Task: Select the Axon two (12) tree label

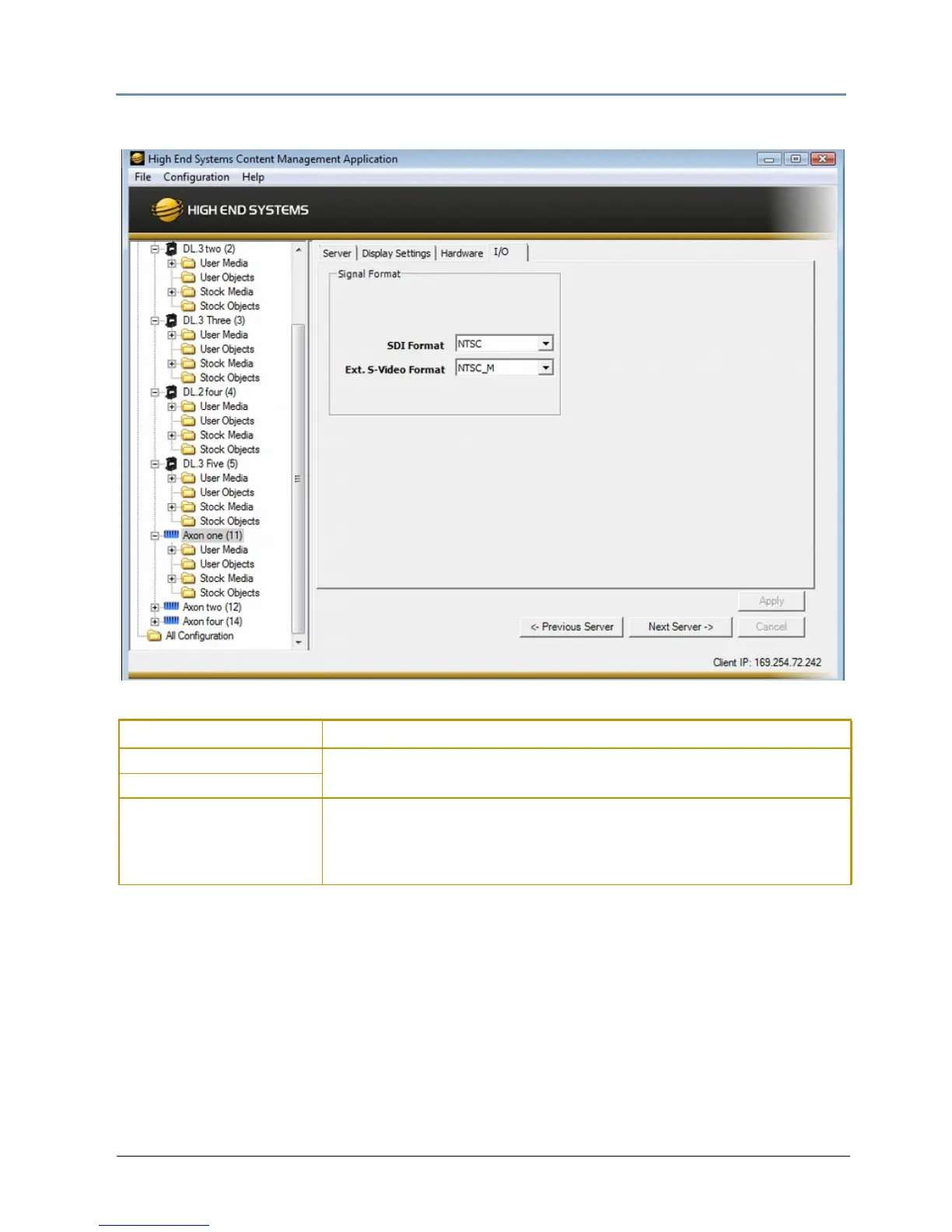Action: (212, 607)
